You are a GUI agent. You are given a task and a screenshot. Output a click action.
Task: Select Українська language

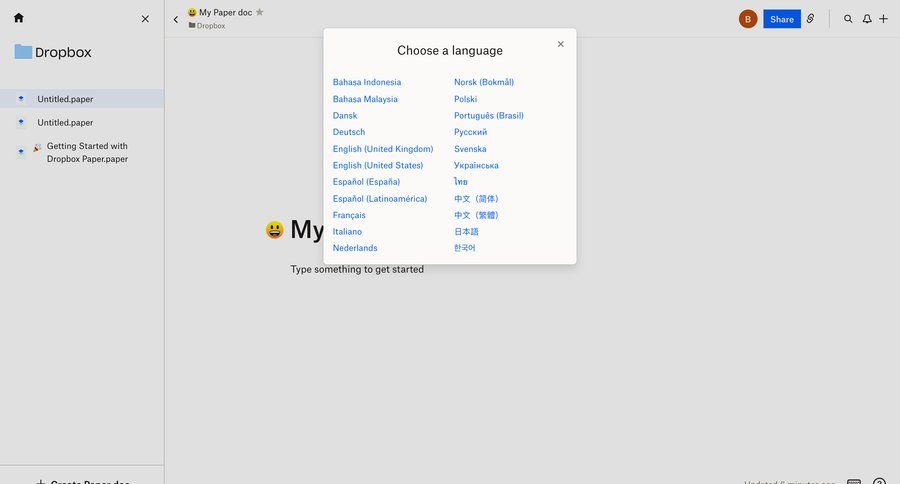point(476,165)
